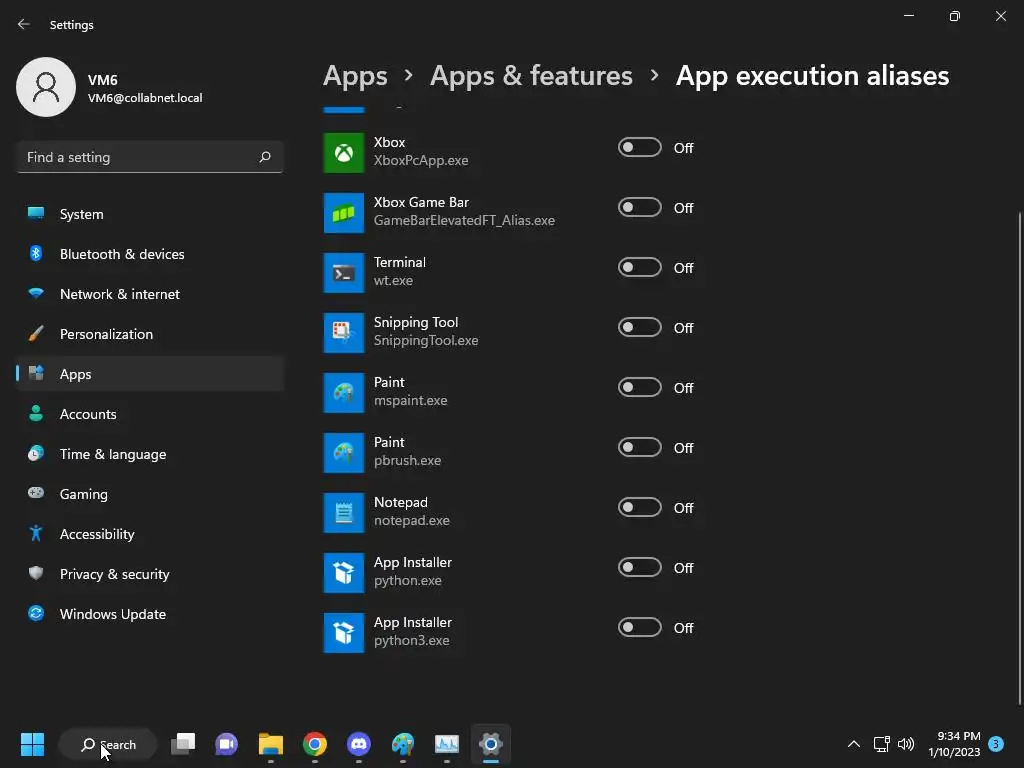1024x768 pixels.
Task: Toggle the Paint pbrush.exe alias switch
Action: (x=640, y=448)
